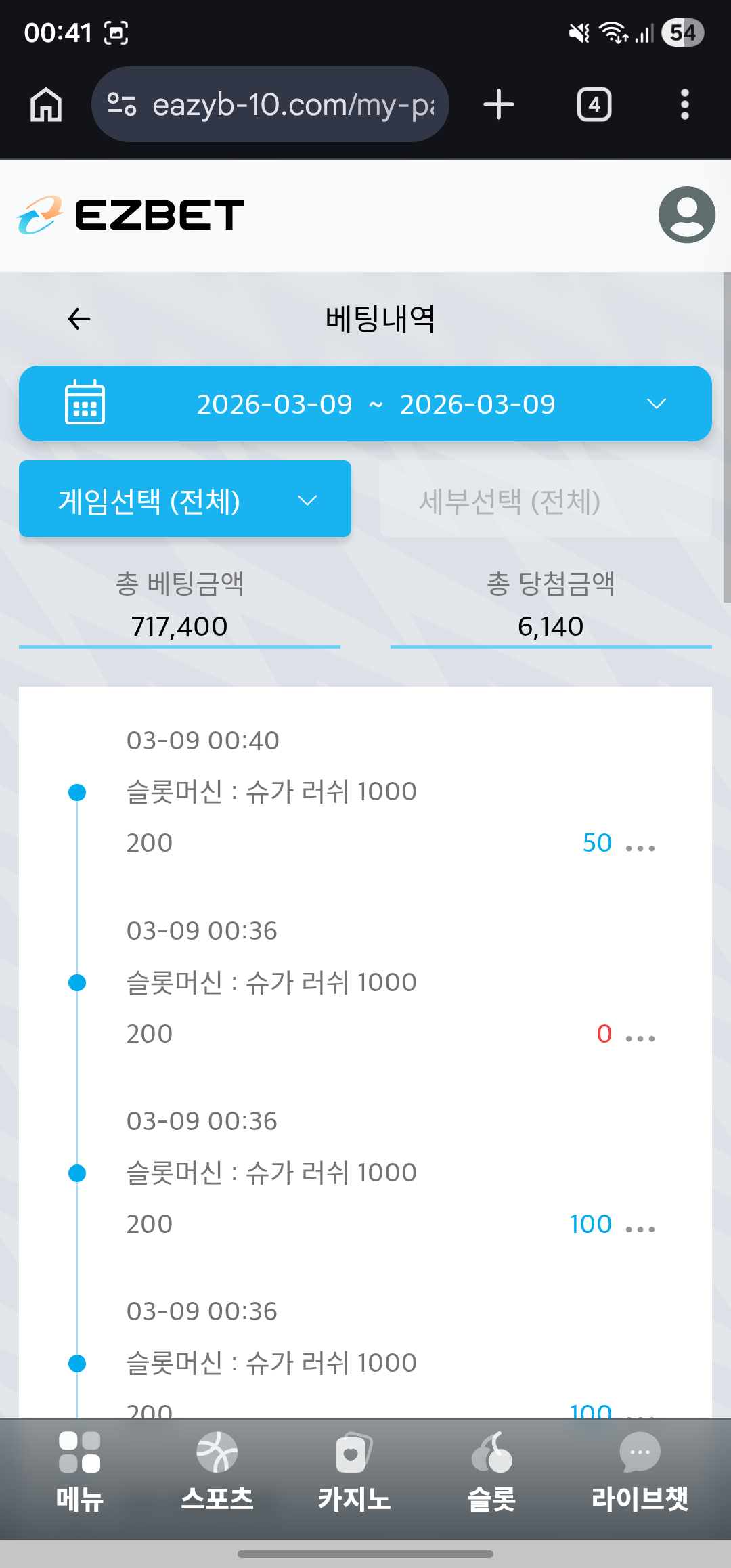Screen dimensions: 731x1568
Task: Show details for the 00:40 bet with 50 win
Action: pos(640,848)
